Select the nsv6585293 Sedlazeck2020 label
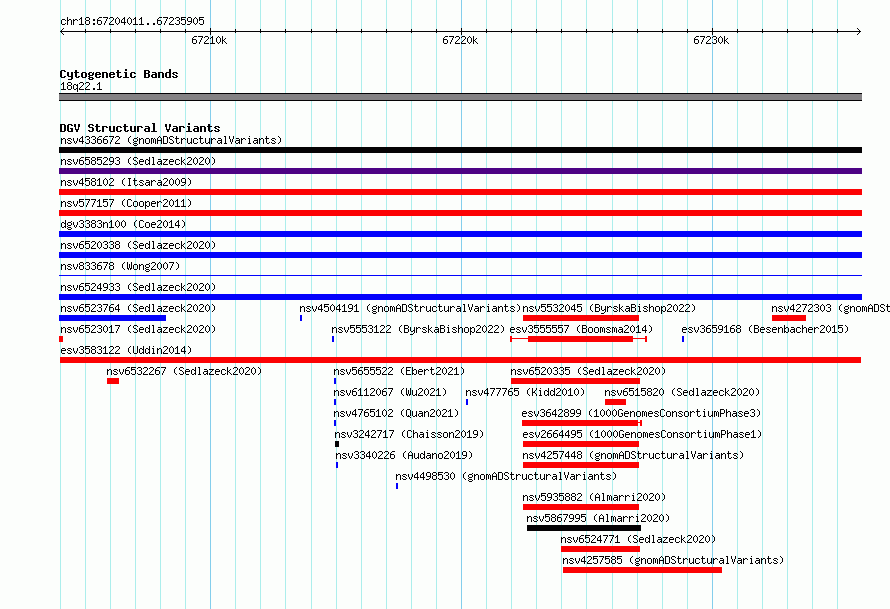The width and height of the screenshot is (890, 609). point(138,161)
